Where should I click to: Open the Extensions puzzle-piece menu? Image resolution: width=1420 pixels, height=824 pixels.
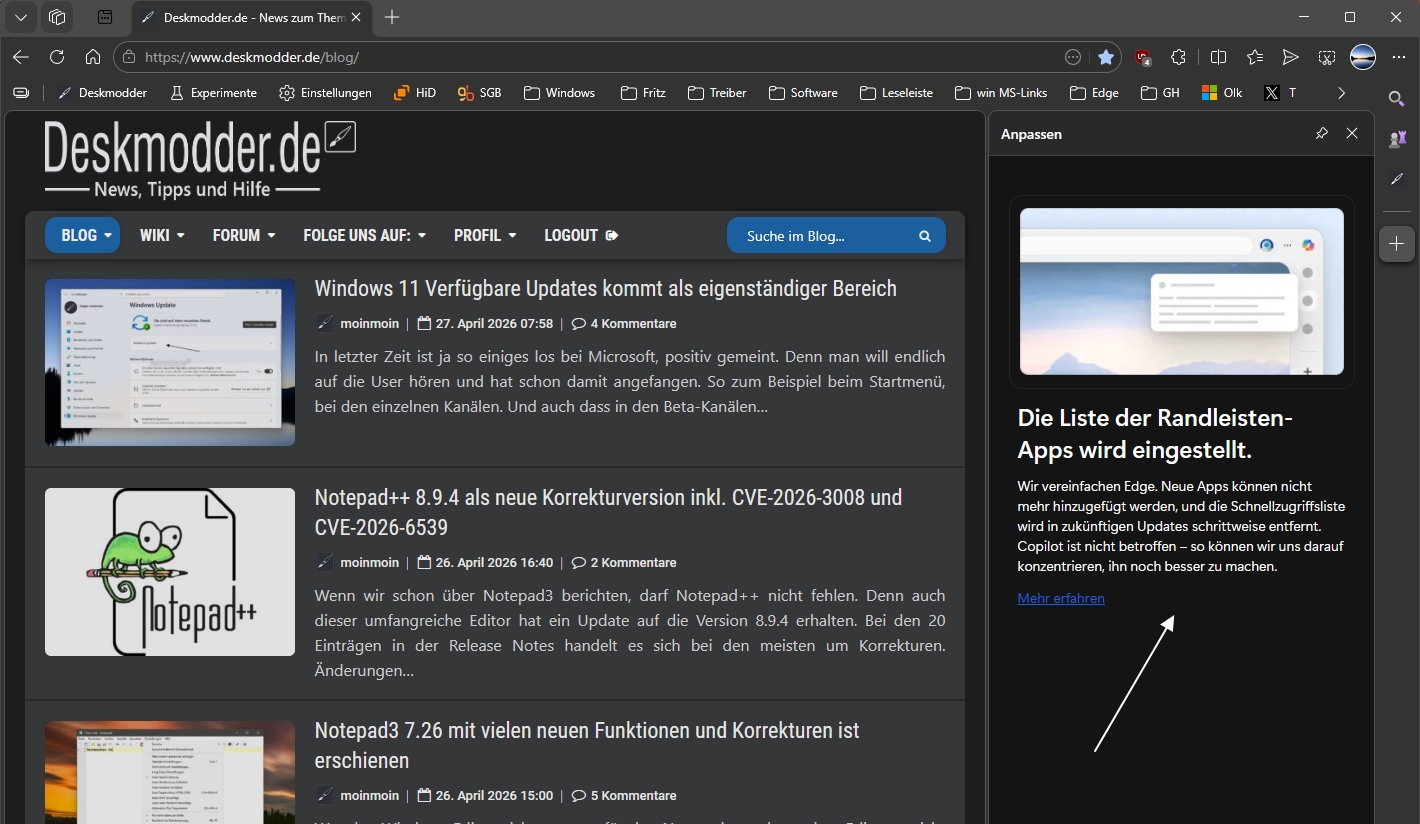point(1178,58)
